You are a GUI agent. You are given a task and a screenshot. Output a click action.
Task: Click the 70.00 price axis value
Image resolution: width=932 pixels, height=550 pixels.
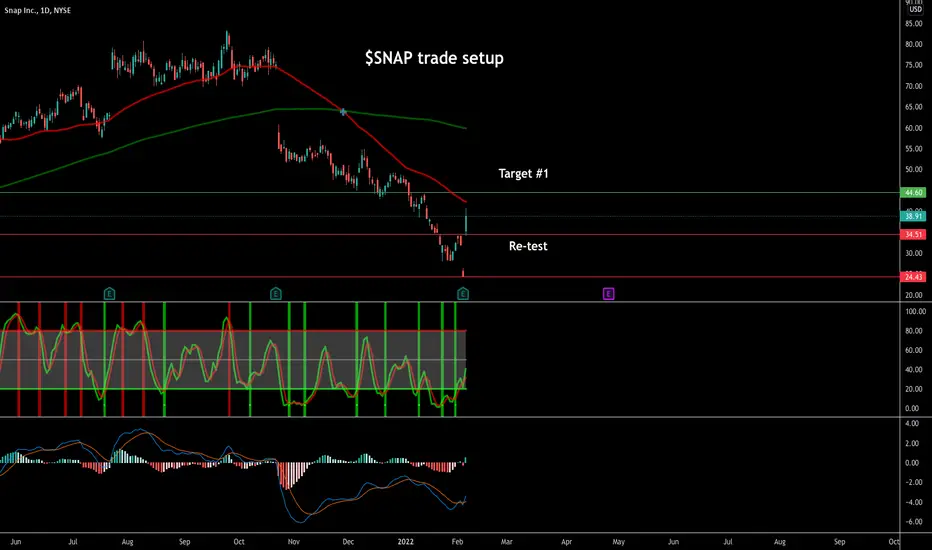click(914, 86)
